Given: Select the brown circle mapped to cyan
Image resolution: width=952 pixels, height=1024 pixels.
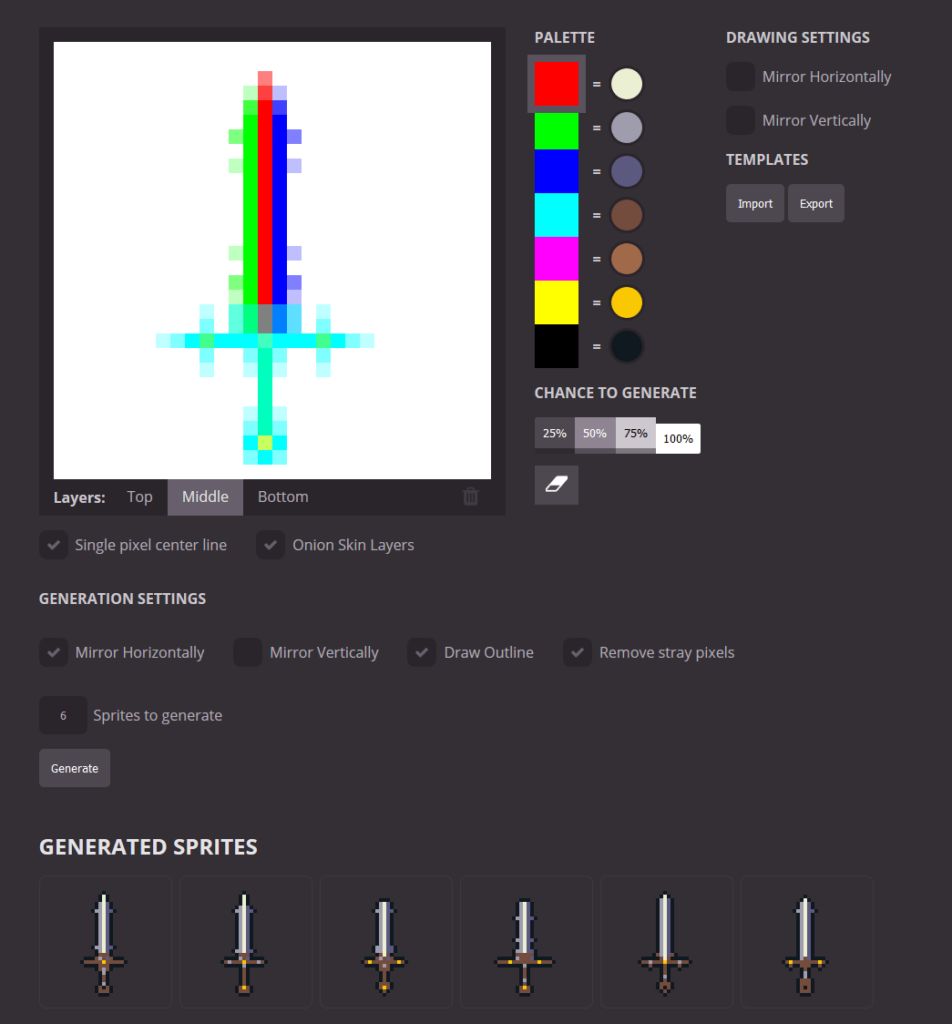Looking at the screenshot, I should pyautogui.click(x=627, y=214).
